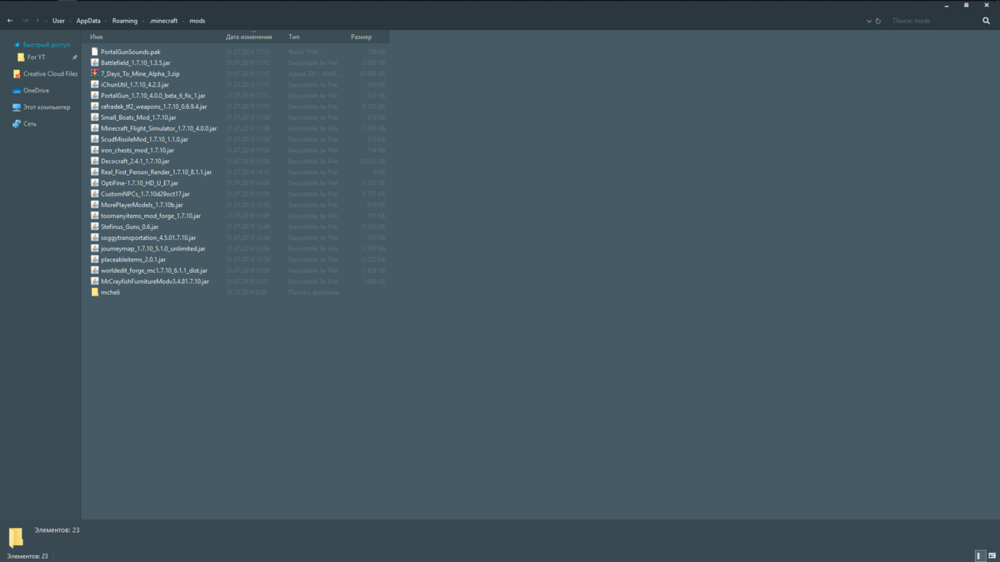The width and height of the screenshot is (1000, 562).
Task: Click the pin icon beside For YT
Action: pos(75,57)
